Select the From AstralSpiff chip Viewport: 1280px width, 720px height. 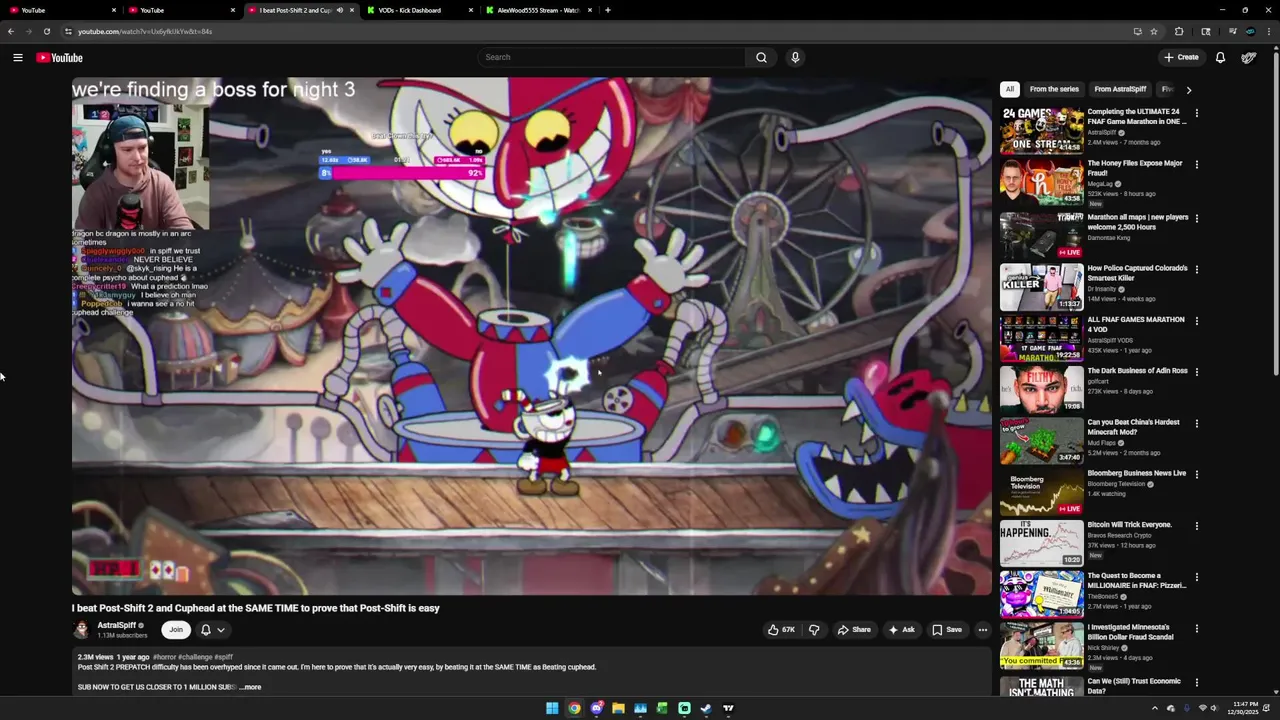click(1120, 89)
